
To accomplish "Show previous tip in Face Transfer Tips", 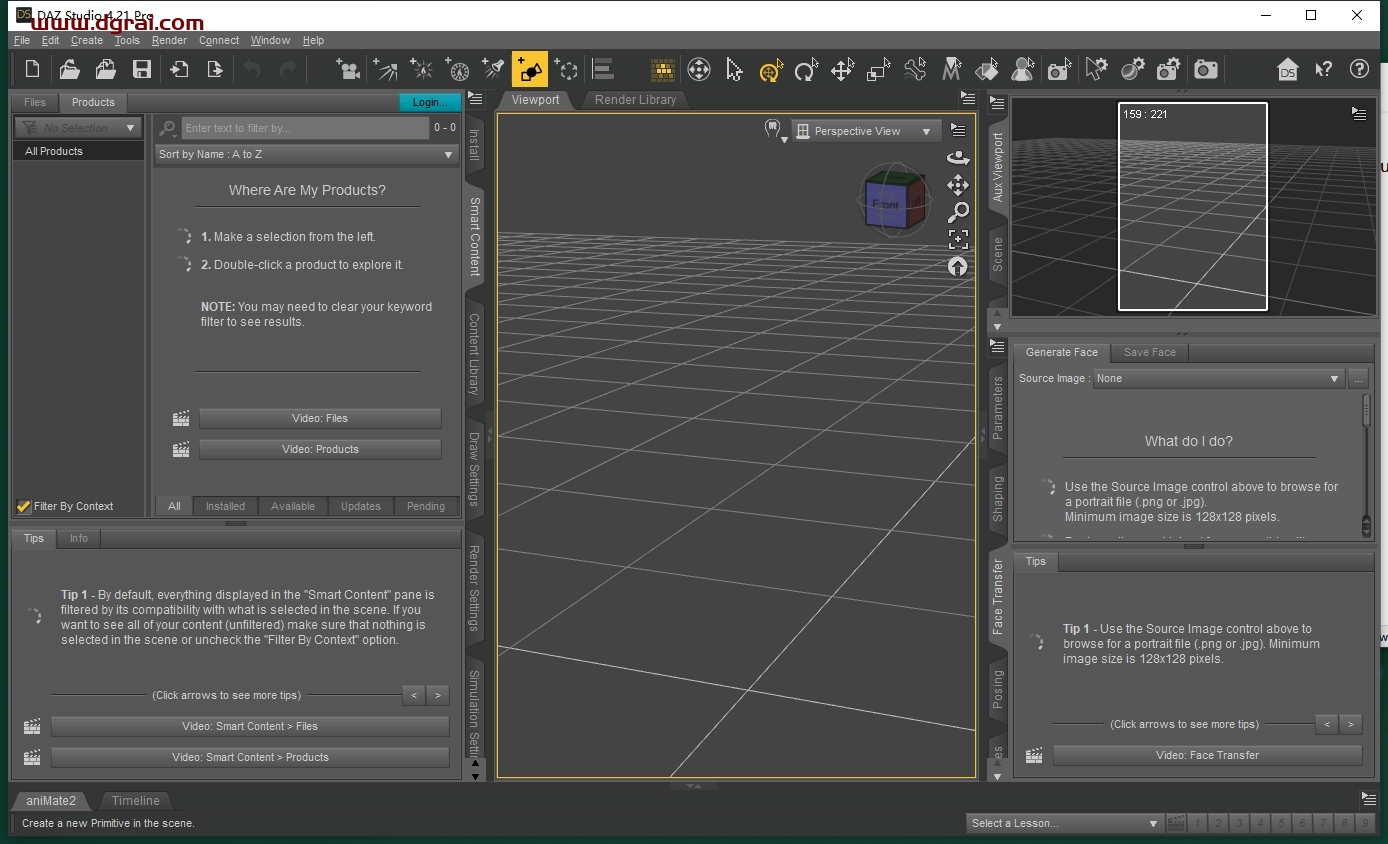I will [x=1327, y=724].
